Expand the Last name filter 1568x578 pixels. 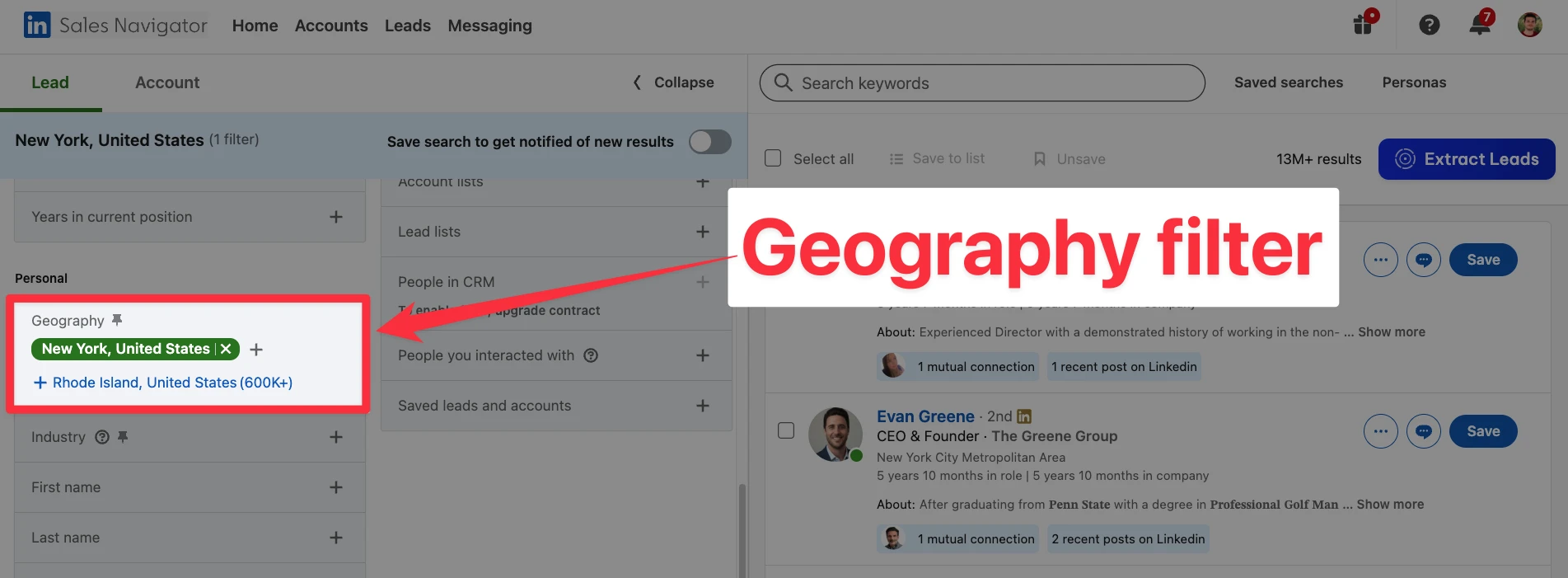[336, 538]
